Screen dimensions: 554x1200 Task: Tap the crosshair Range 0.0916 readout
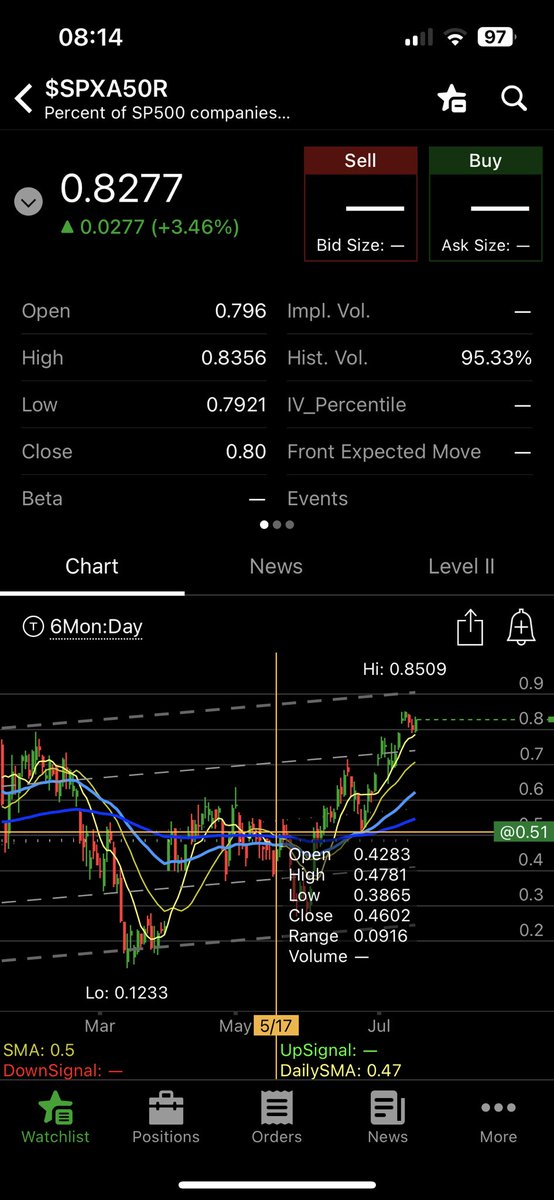coord(348,936)
